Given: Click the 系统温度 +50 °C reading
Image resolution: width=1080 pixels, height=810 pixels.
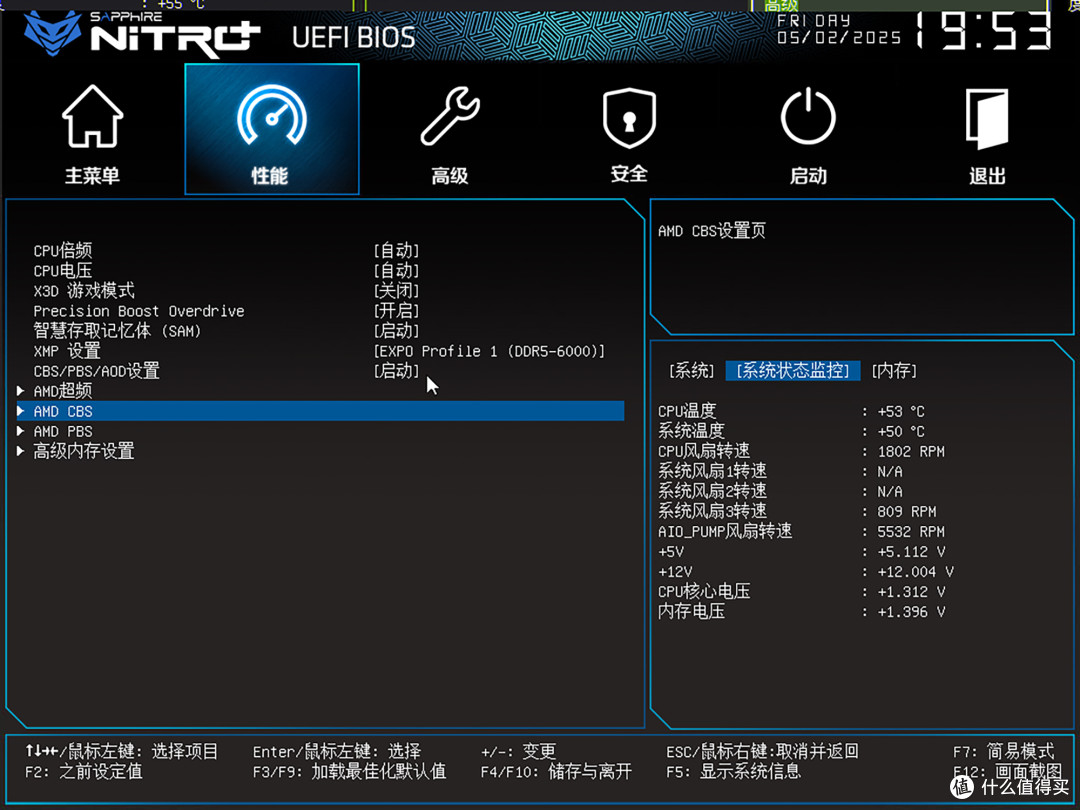Looking at the screenshot, I should coord(901,431).
